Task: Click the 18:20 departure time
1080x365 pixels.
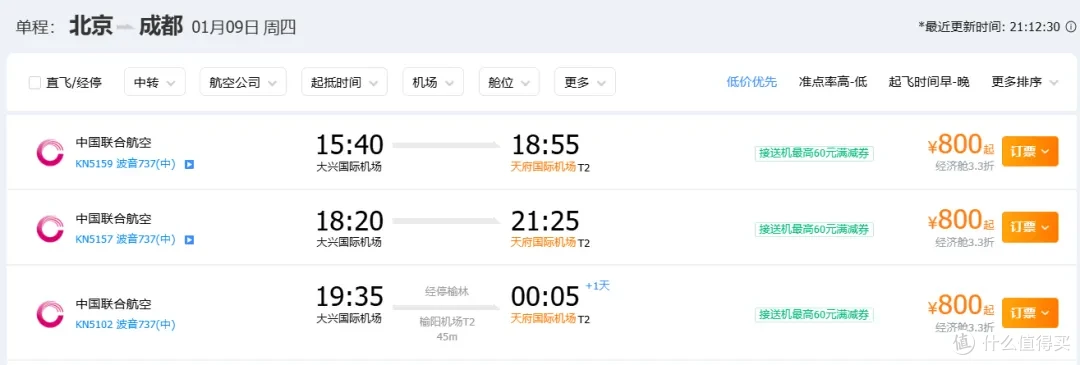Action: click(349, 220)
